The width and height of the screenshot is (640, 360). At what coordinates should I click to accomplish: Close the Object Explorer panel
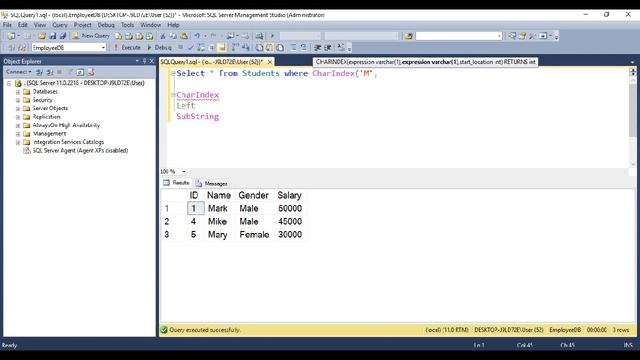pos(151,61)
